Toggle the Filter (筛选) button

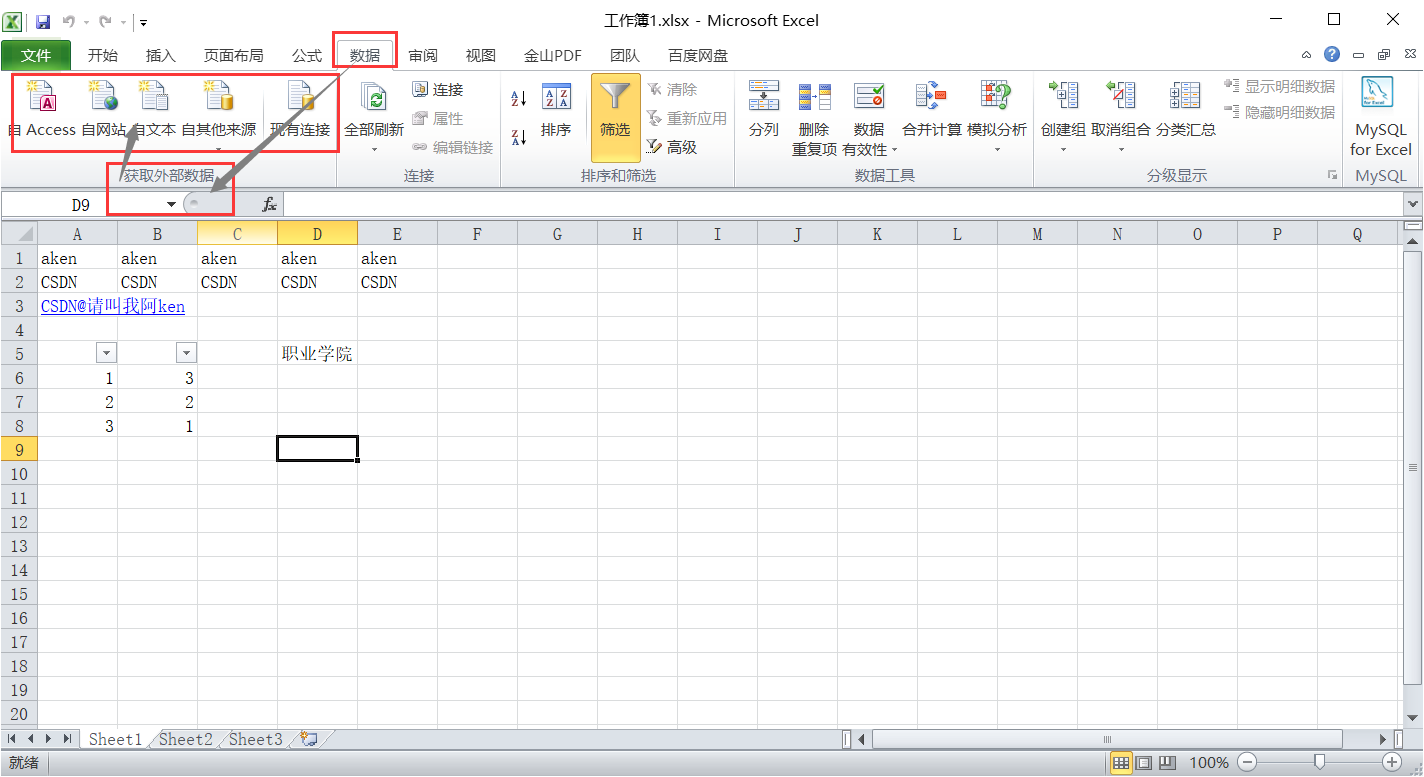pyautogui.click(x=615, y=117)
